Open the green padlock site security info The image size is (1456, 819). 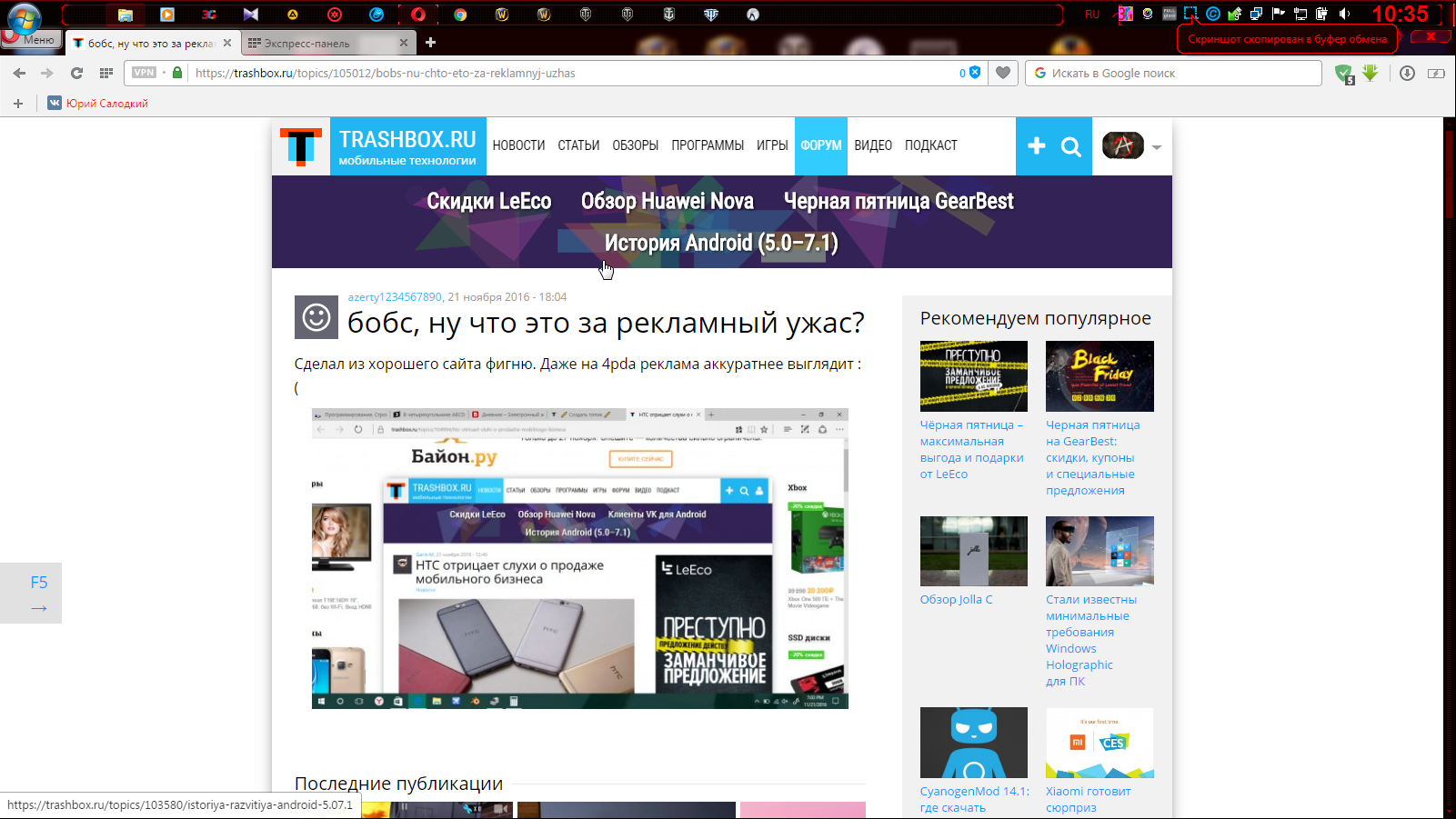point(177,73)
